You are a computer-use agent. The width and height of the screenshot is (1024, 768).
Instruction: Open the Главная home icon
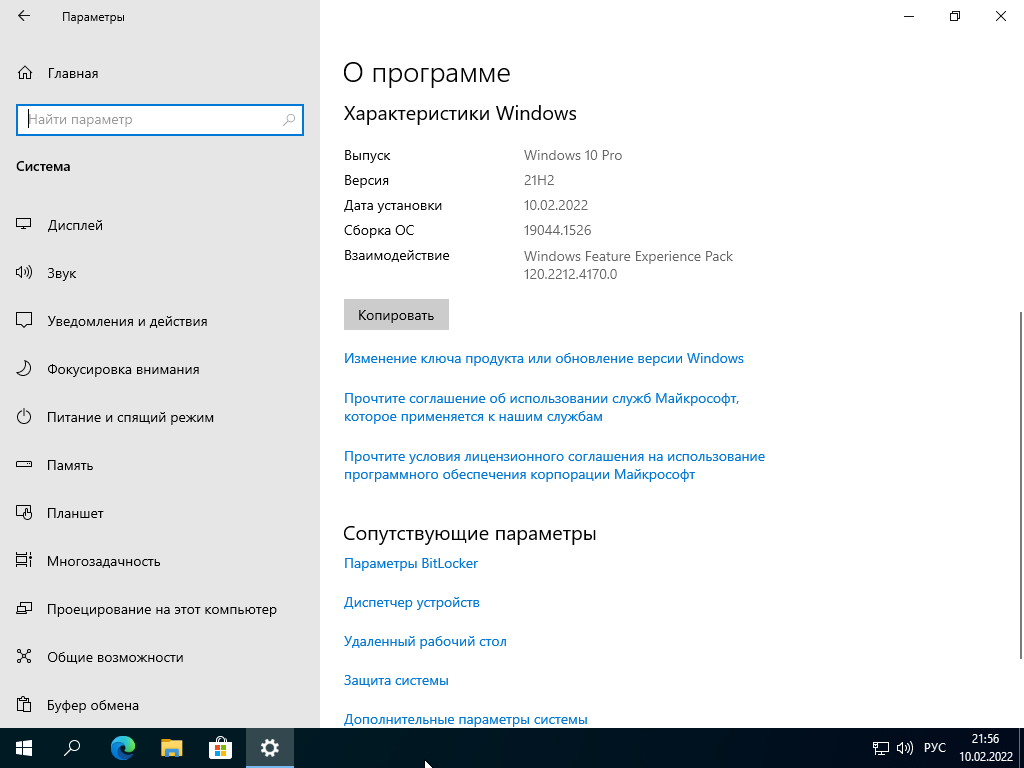click(x=25, y=73)
